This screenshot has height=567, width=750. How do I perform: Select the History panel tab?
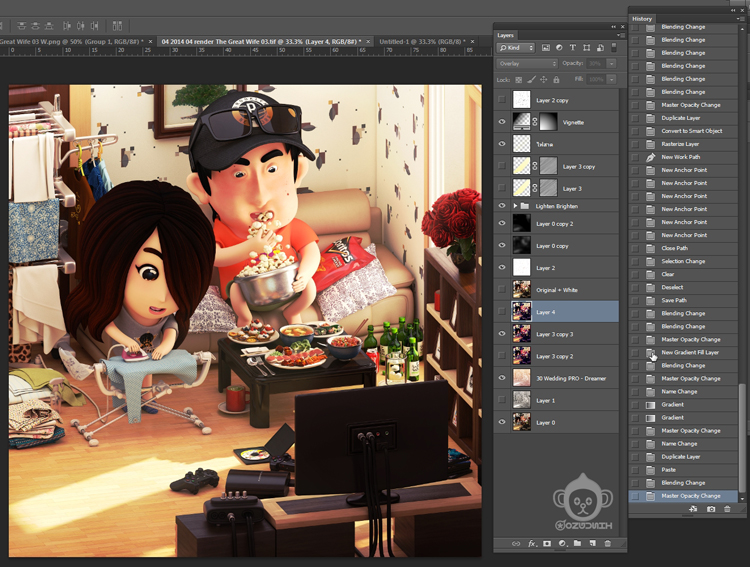click(x=642, y=19)
